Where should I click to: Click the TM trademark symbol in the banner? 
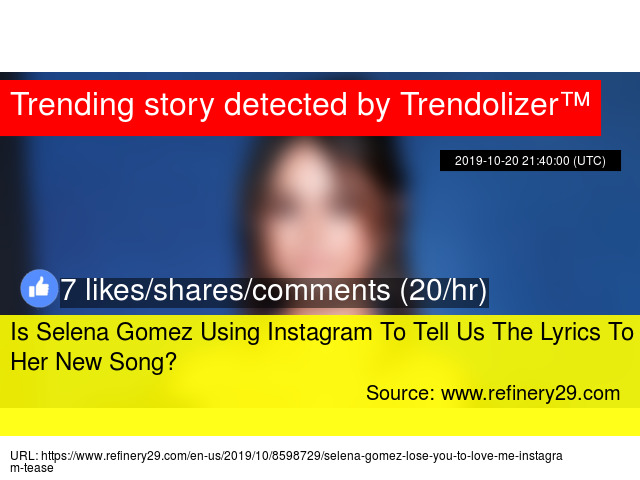click(x=574, y=99)
